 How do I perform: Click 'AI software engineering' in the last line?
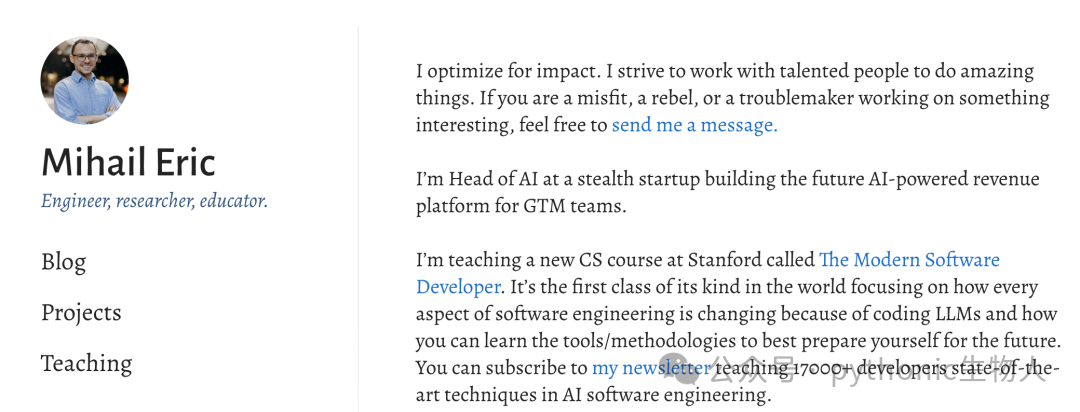[x=664, y=396]
